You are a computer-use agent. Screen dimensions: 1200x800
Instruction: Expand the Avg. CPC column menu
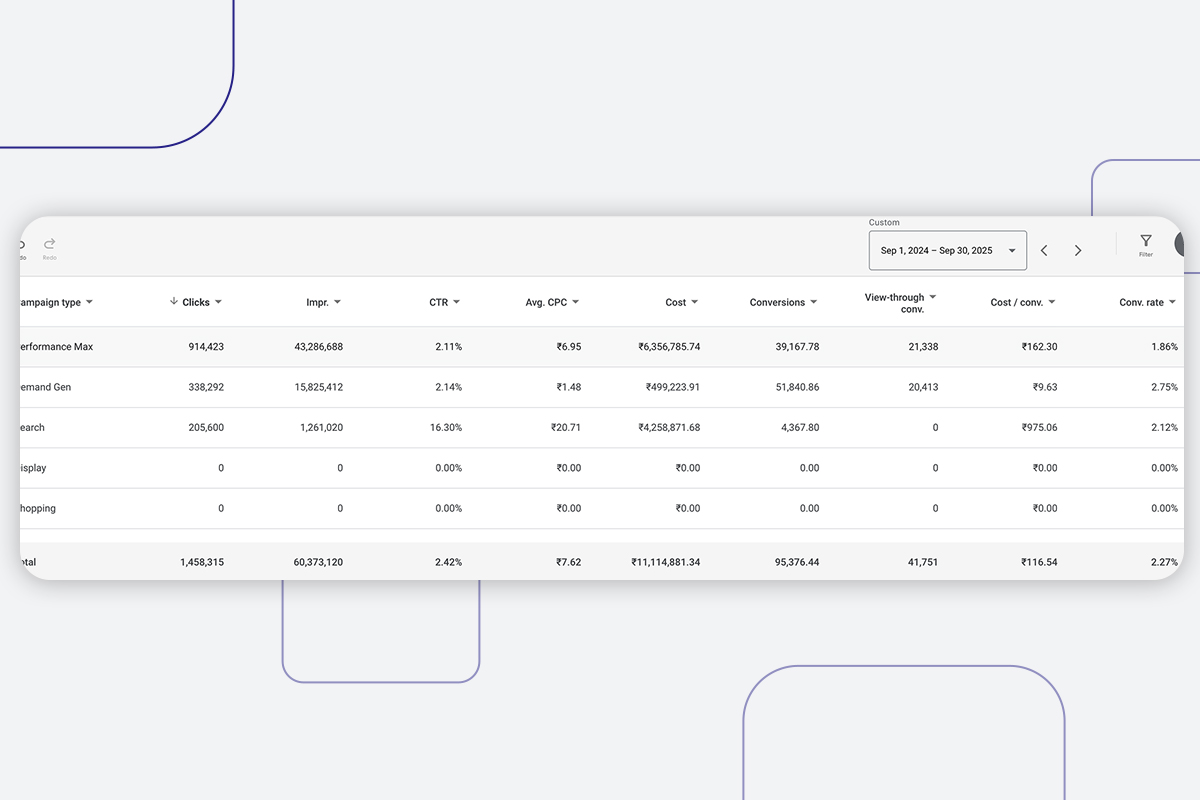pyautogui.click(x=576, y=303)
